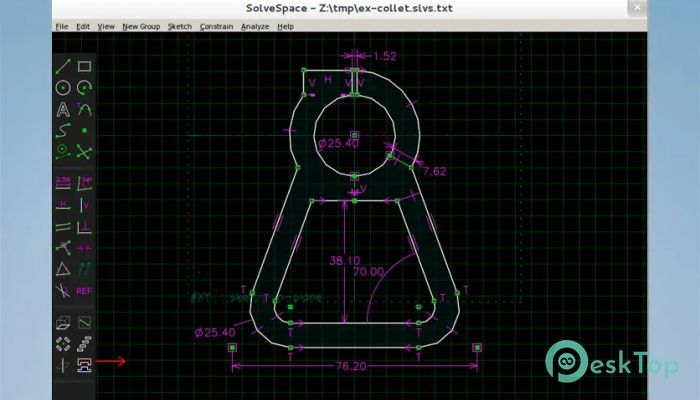Click the 3D box extrude group icon
The width and height of the screenshot is (700, 400).
[63, 322]
